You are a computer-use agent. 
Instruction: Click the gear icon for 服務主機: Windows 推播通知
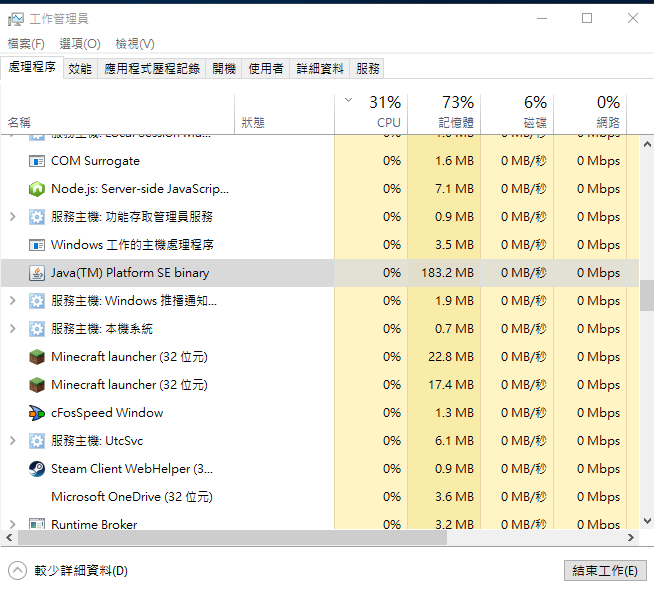tap(37, 301)
